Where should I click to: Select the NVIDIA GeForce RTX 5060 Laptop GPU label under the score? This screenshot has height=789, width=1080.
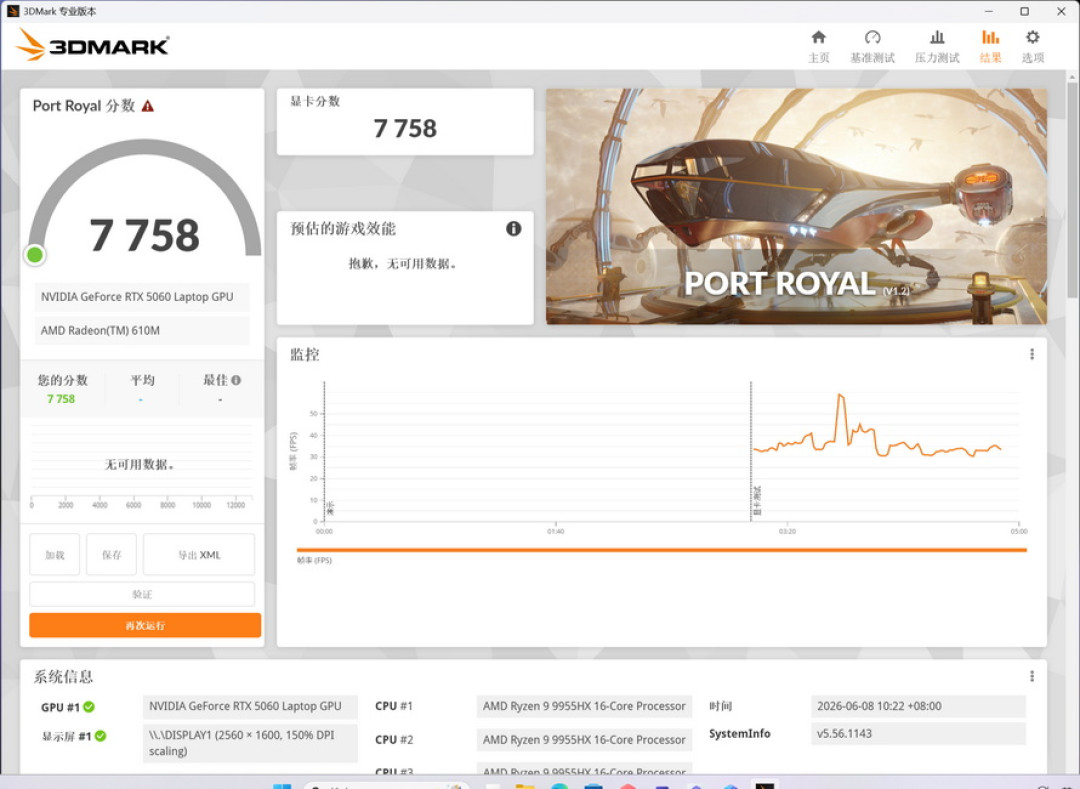pos(141,297)
